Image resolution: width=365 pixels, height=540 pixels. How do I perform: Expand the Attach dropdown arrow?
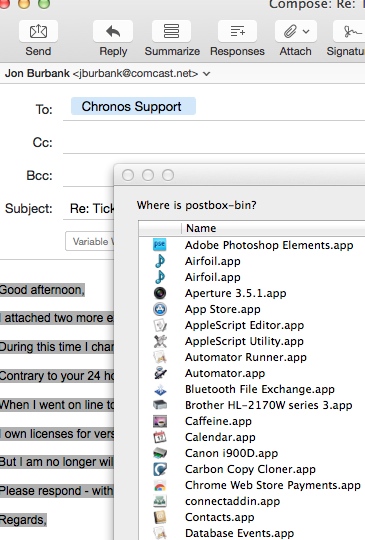click(x=306, y=31)
